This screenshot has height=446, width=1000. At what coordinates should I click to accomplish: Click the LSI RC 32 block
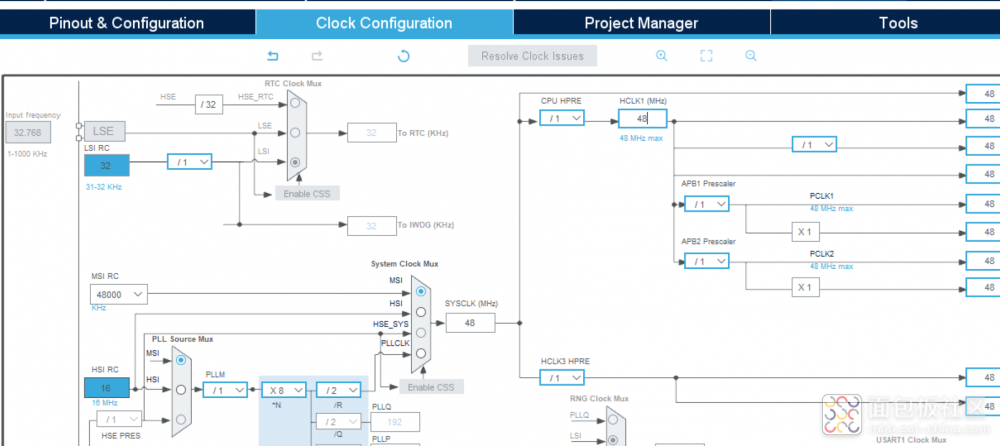[107, 165]
